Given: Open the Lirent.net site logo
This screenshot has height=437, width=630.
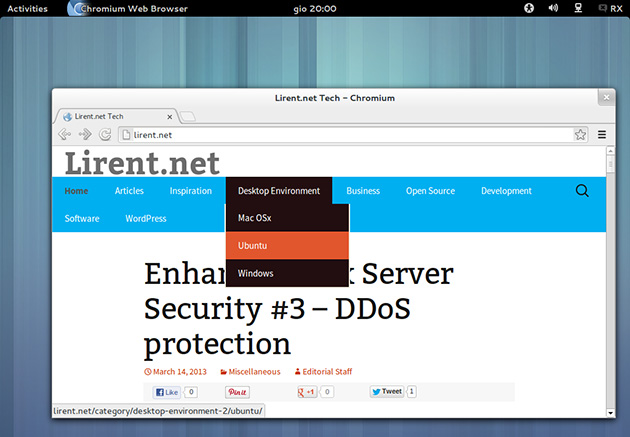Looking at the screenshot, I should (x=142, y=163).
